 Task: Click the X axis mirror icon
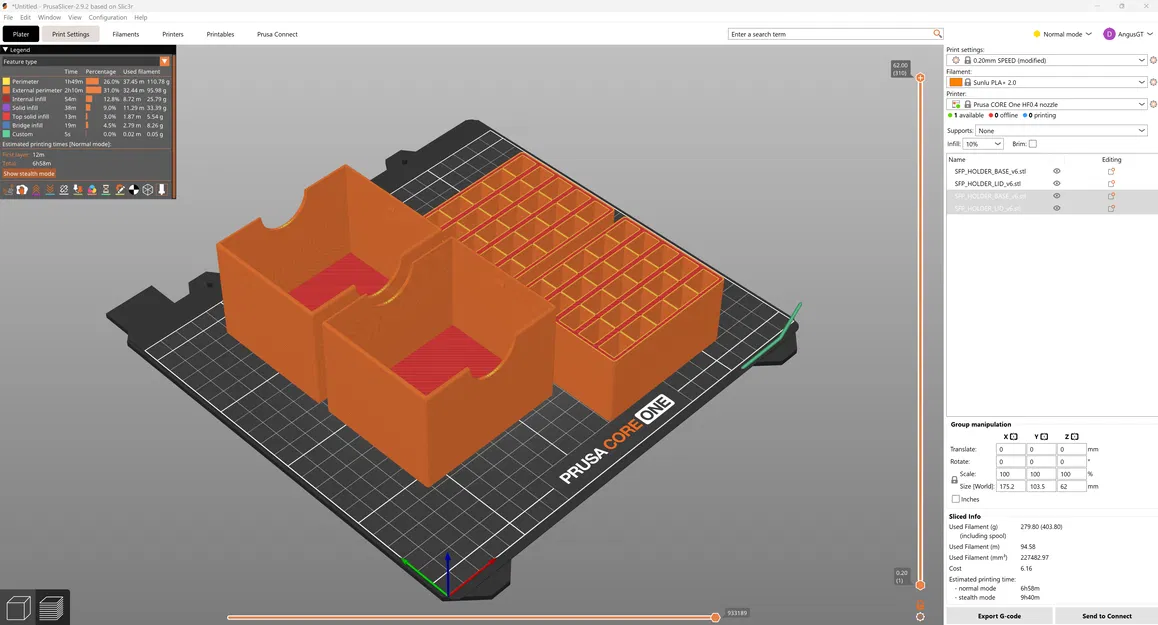1014,437
